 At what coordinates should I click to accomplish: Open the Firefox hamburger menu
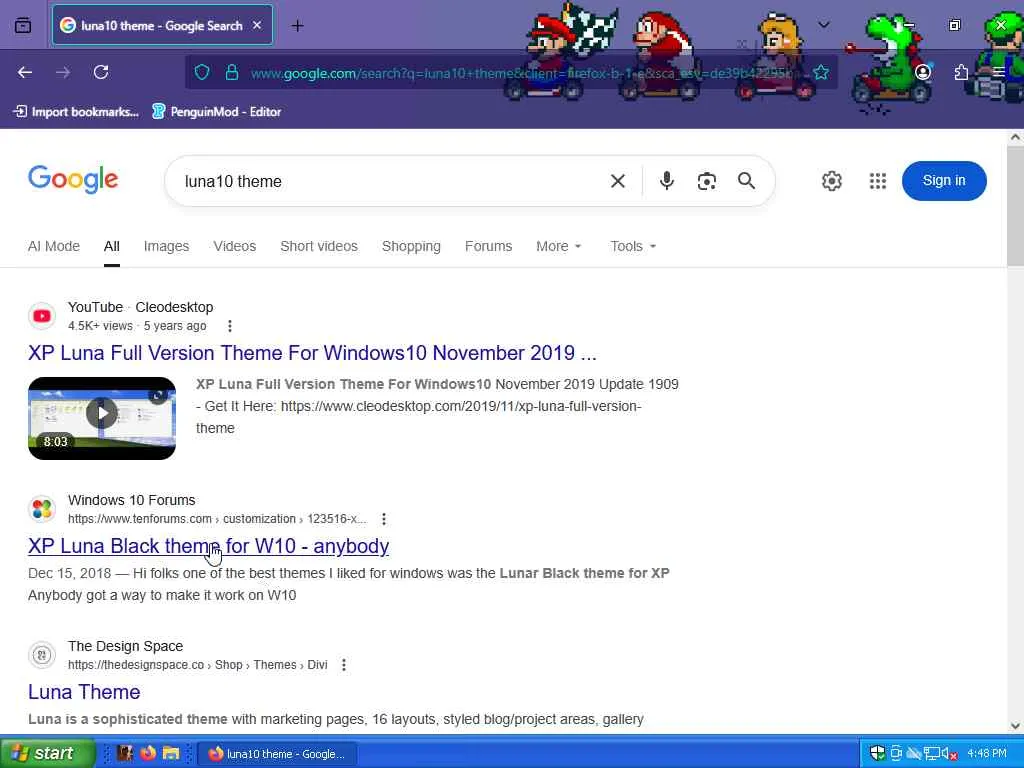999,72
